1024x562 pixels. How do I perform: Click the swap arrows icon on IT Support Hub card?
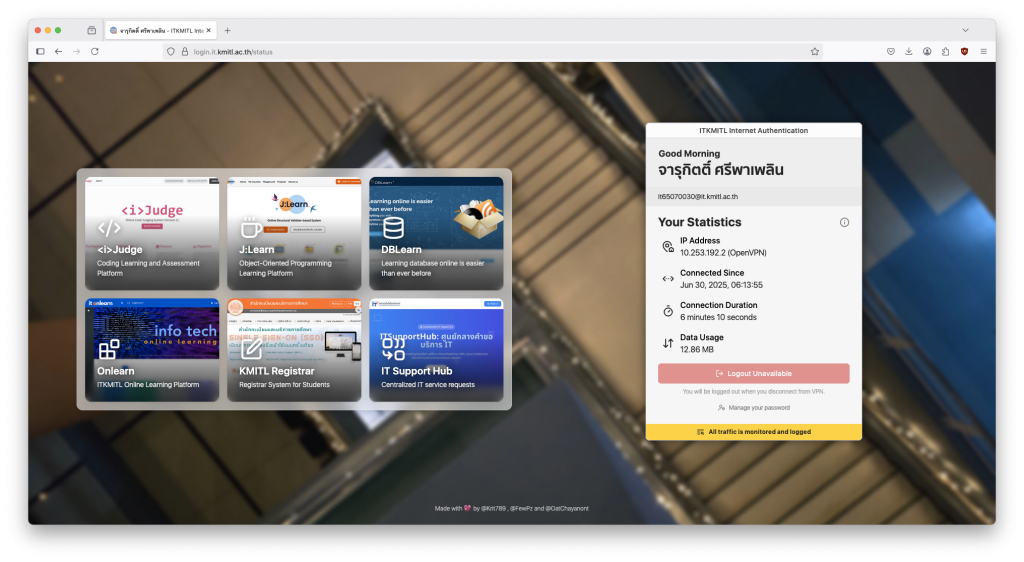pos(393,349)
